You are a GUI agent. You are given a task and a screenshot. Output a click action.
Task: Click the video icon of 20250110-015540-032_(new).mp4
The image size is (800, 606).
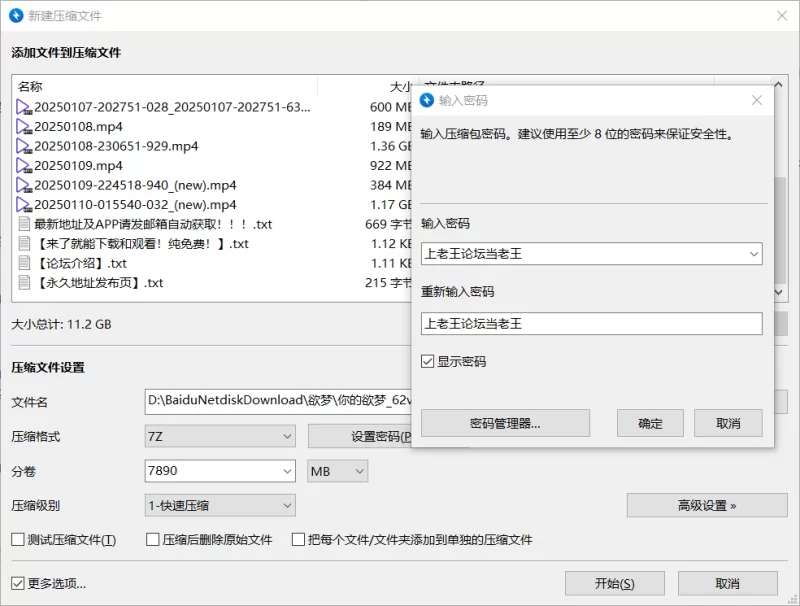(24, 205)
